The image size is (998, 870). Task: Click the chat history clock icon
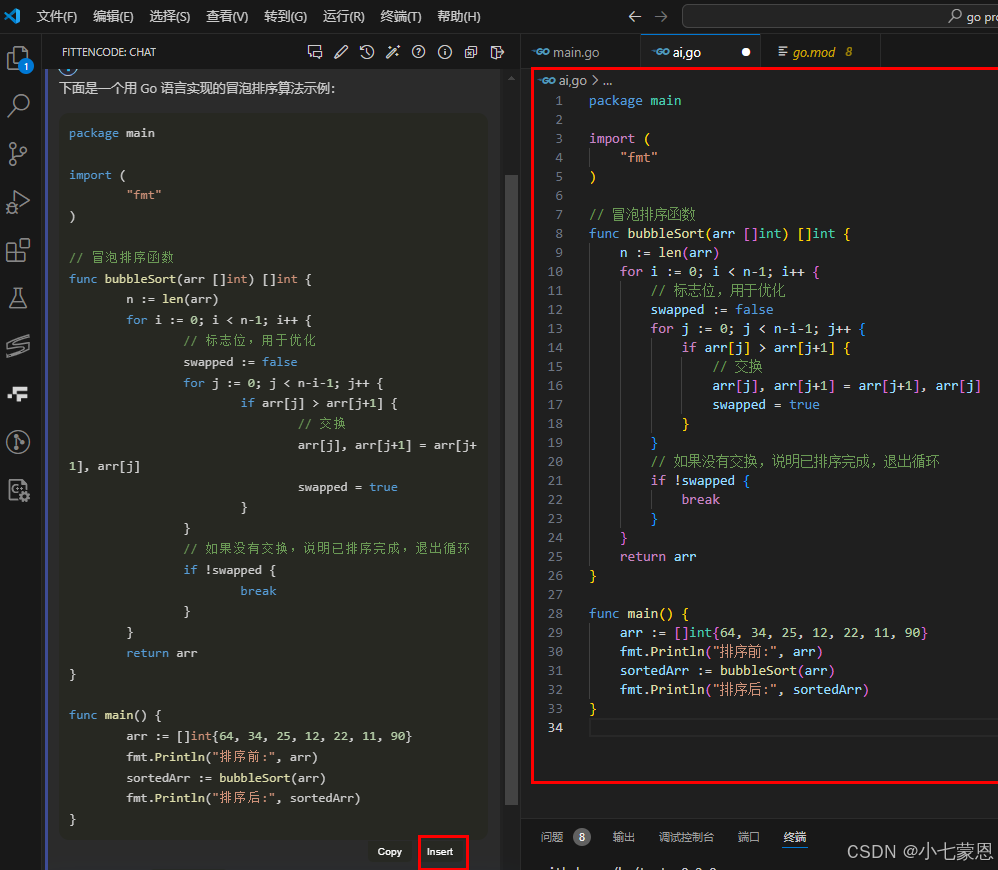click(367, 52)
